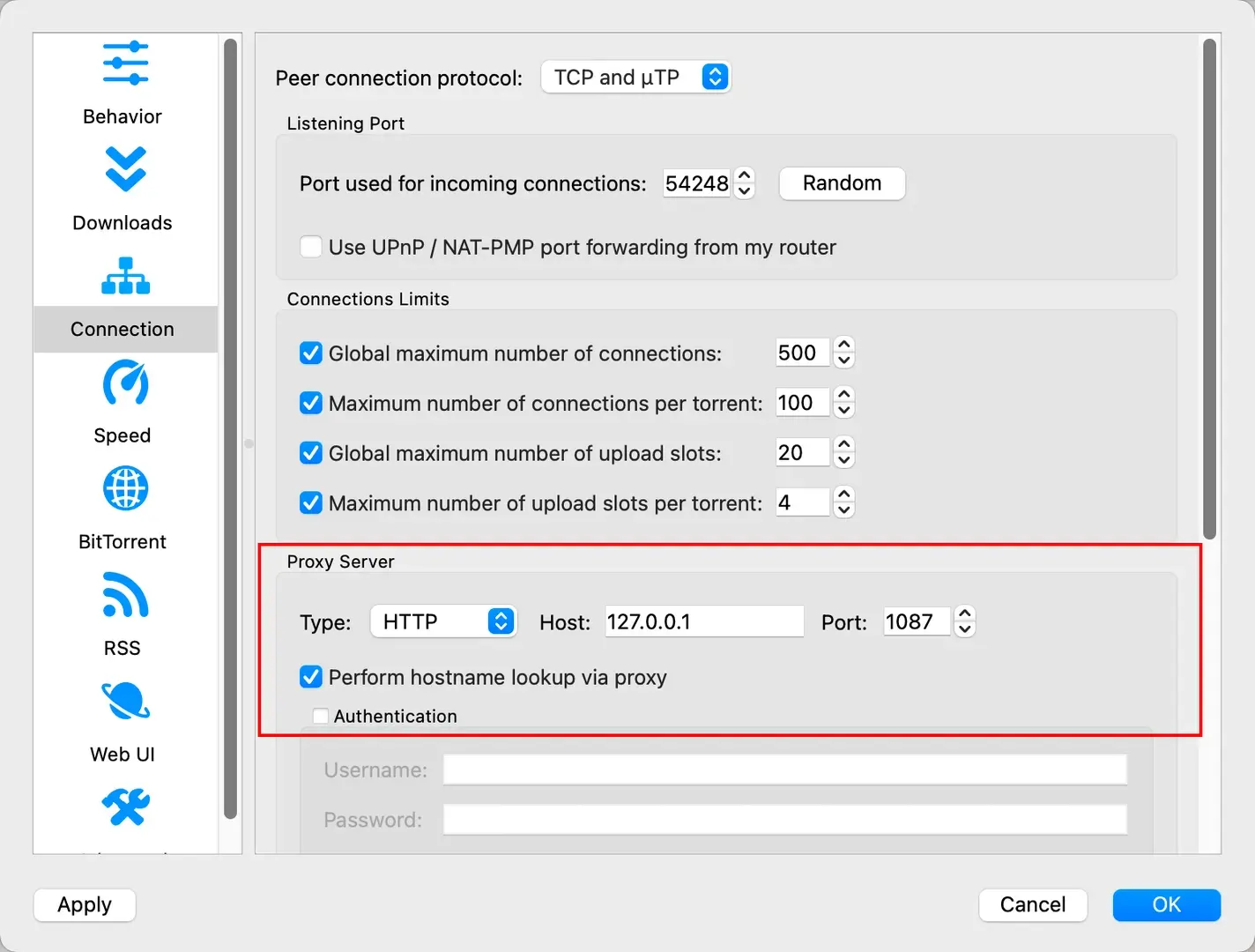This screenshot has height=952, width=1255.
Task: Expand the proxy Type HTTP dropdown
Action: 443,621
